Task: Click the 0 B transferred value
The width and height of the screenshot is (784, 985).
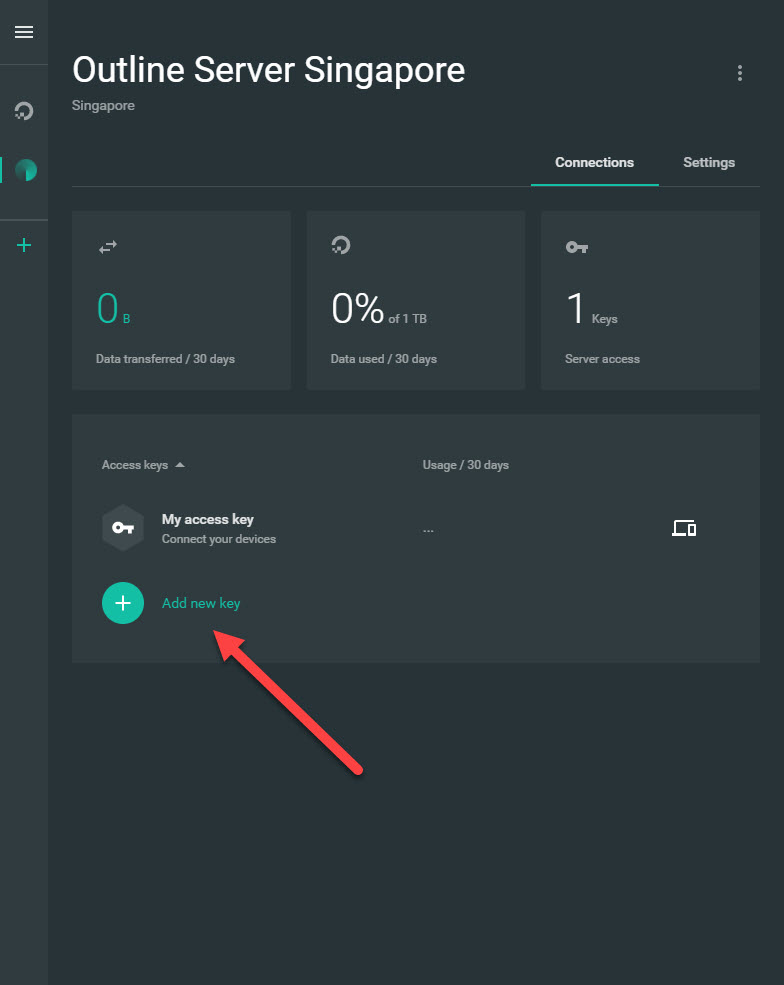Action: click(113, 308)
